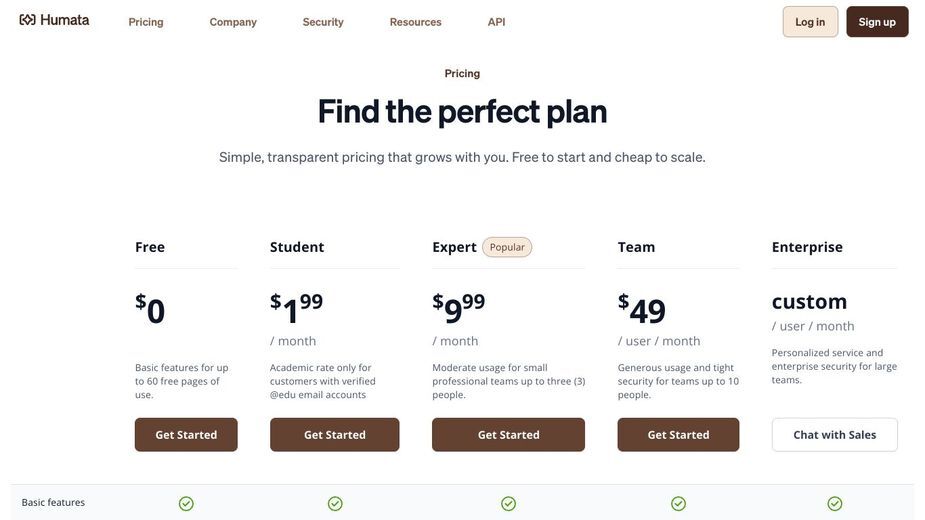The width and height of the screenshot is (925, 520).
Task: Click the Free plan Basic features checkmark
Action: coord(186,503)
